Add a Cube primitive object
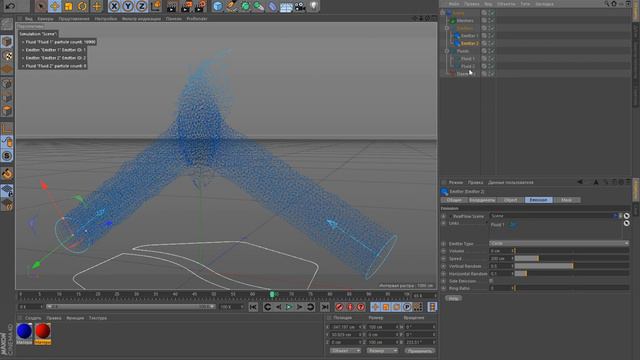Image resolution: width=640 pixels, height=360 pixels. point(218,6)
